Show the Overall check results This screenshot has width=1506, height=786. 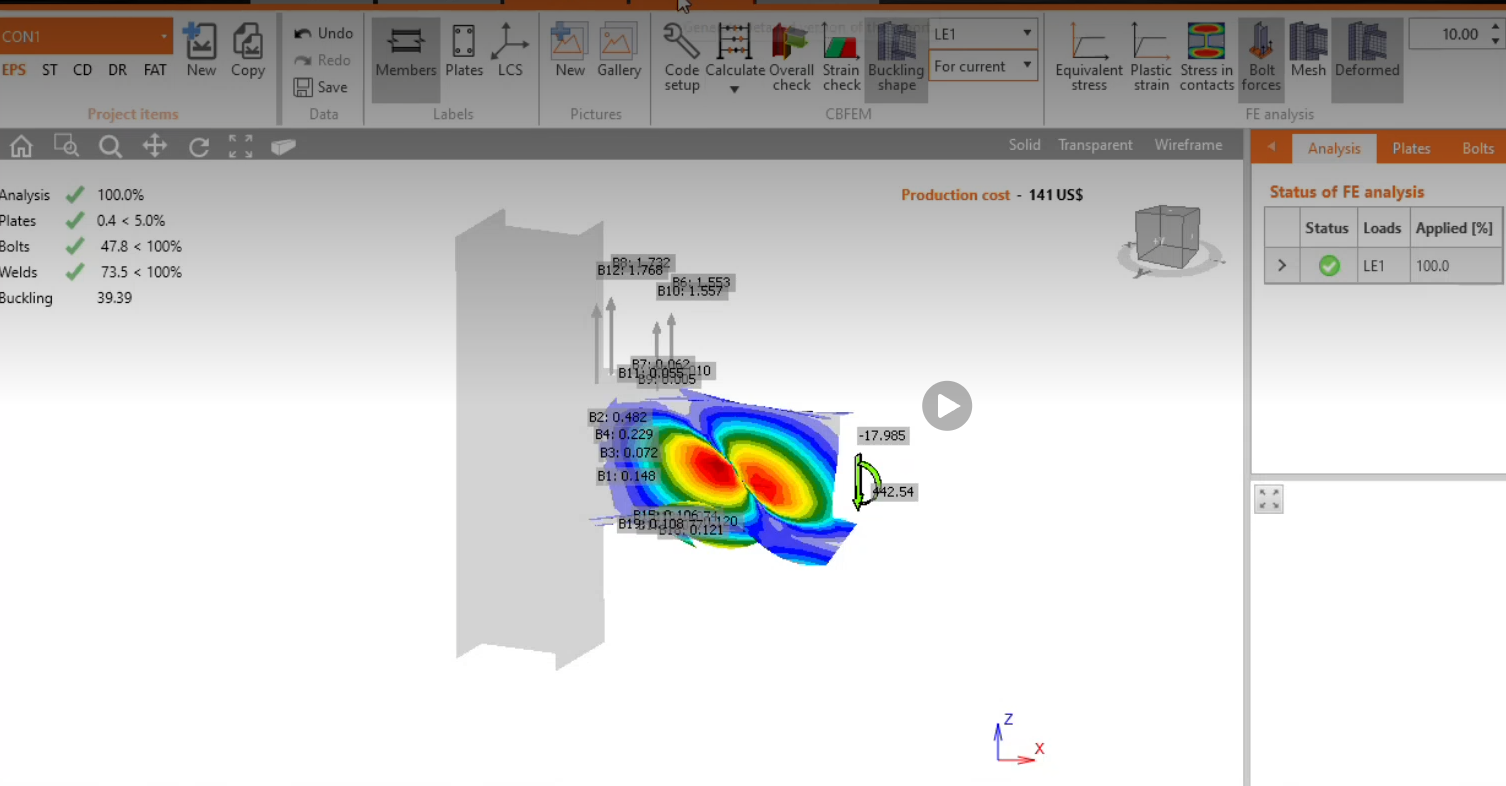(791, 58)
